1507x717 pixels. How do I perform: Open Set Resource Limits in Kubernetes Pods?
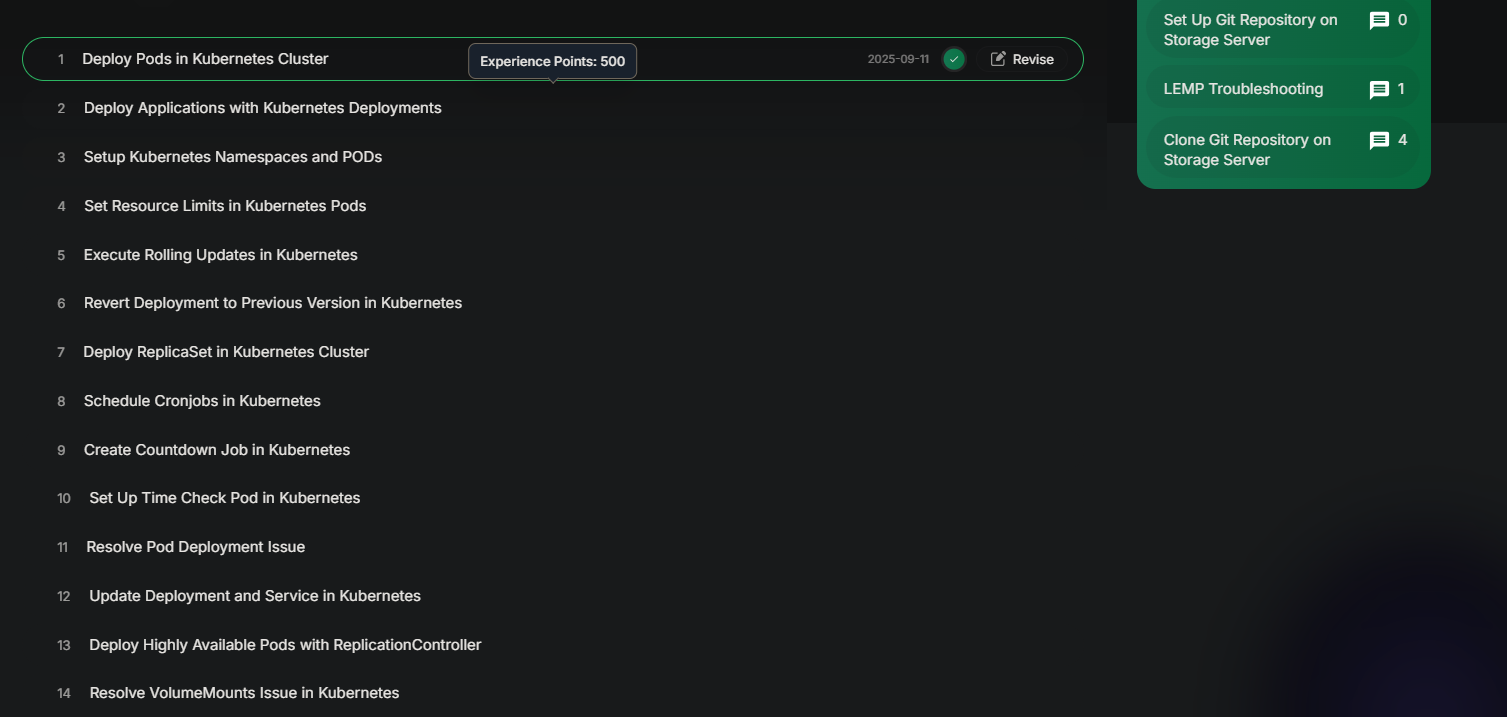coord(225,206)
